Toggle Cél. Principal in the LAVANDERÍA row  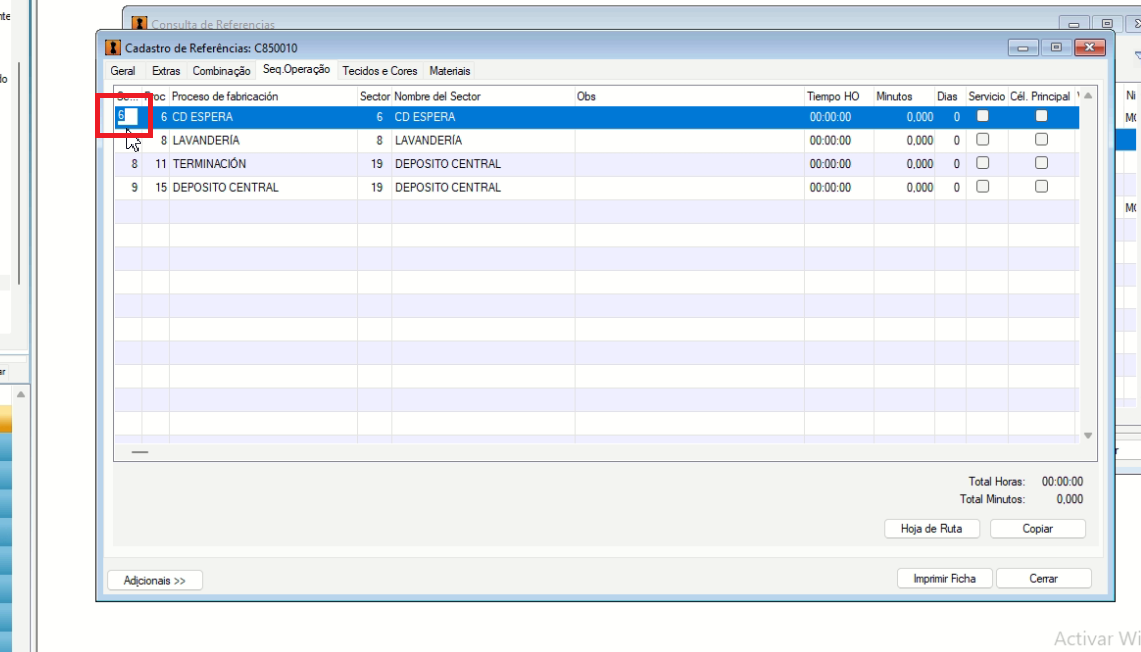tap(1041, 139)
